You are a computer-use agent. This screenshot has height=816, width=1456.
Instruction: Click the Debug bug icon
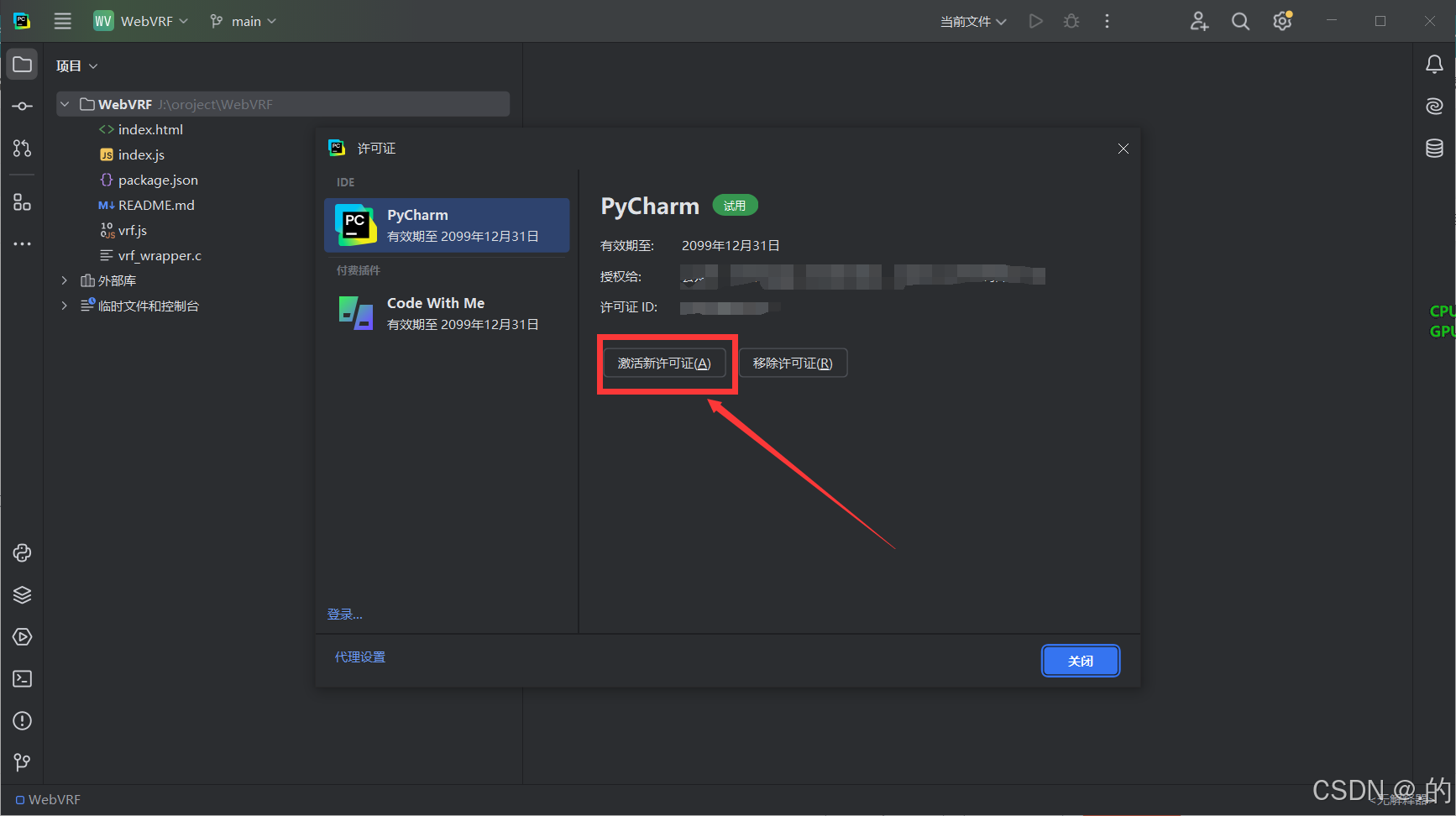coord(1071,21)
